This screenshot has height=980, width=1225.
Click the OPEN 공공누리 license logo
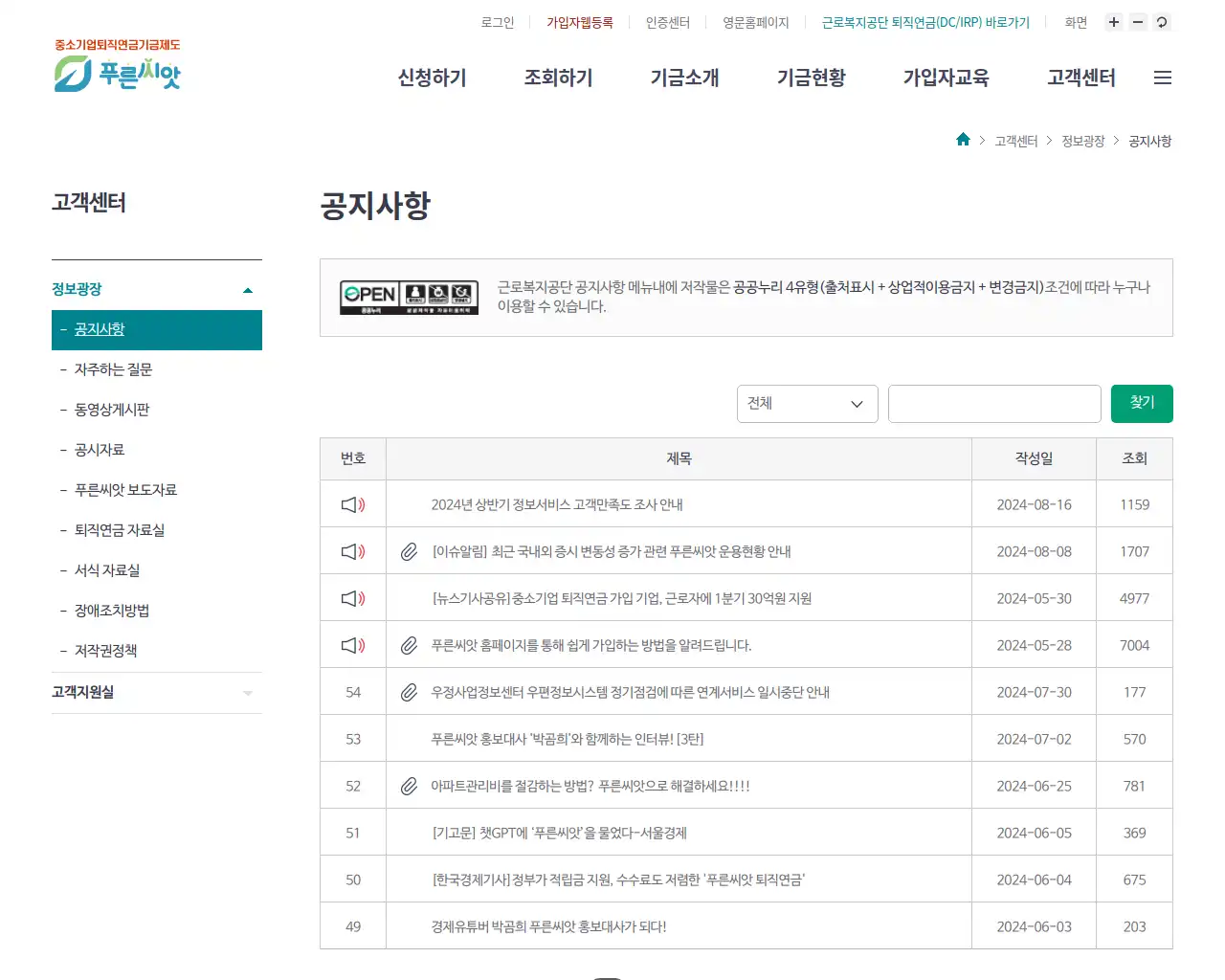pyautogui.click(x=409, y=298)
